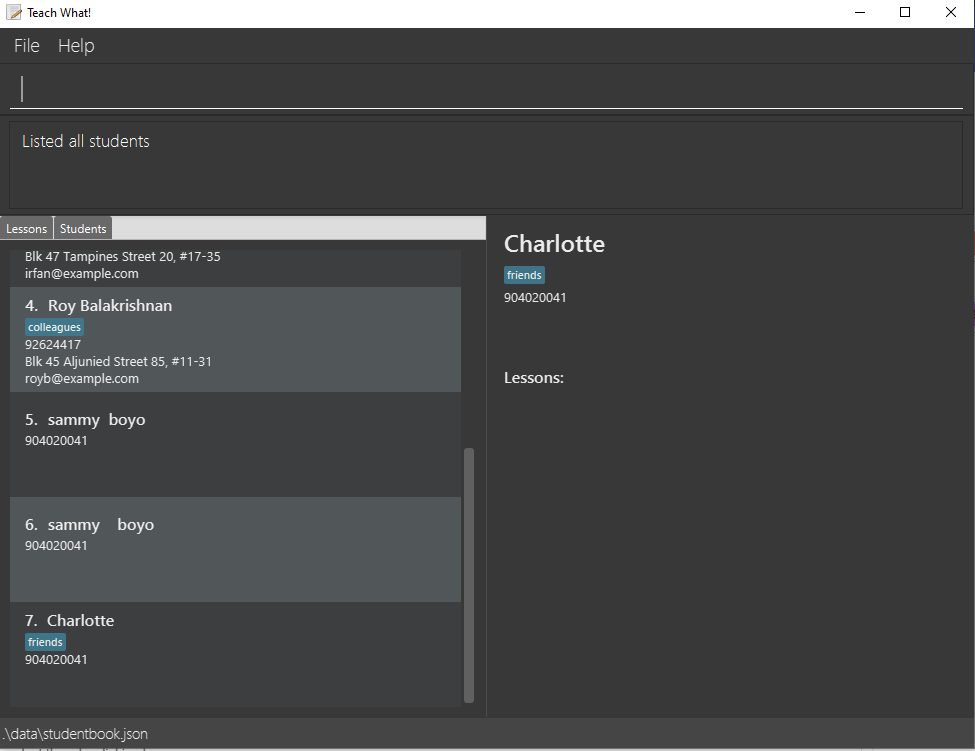The image size is (975, 751).
Task: Click email royb@example.com
Action: [x=81, y=379]
